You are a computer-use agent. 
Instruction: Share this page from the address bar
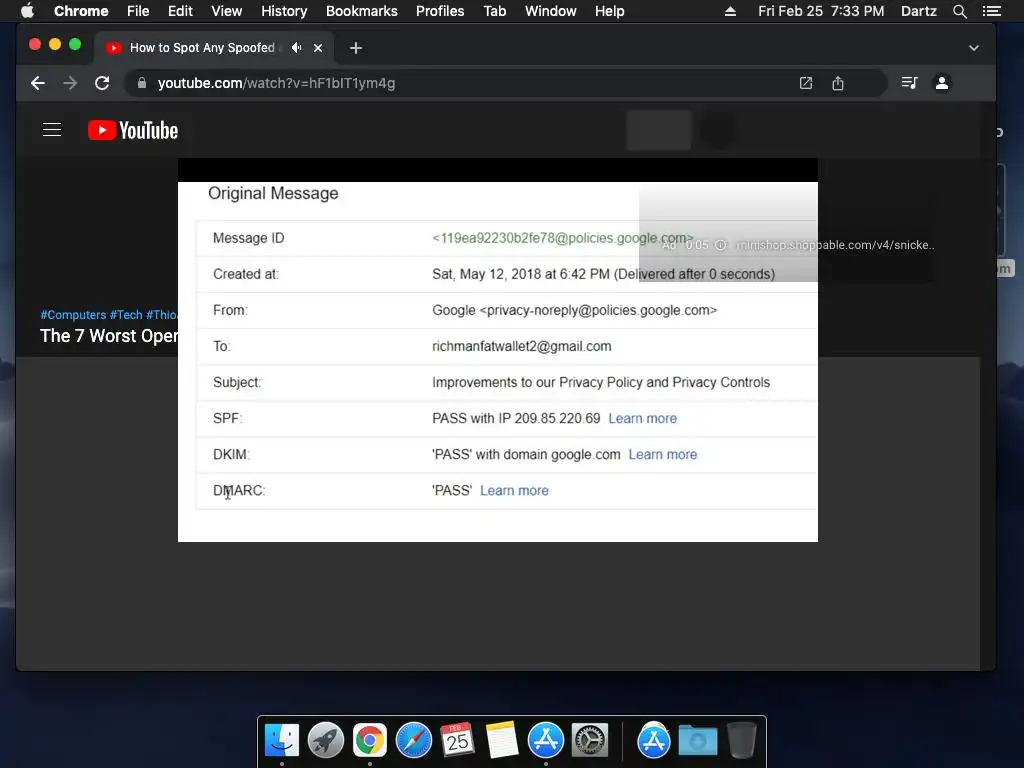pos(838,83)
